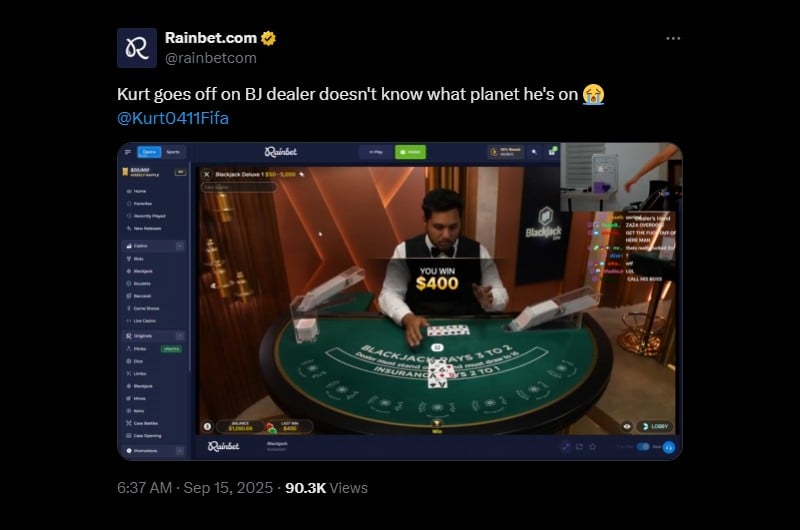Click the blue headset support icon
The image size is (800, 530).
click(x=669, y=447)
